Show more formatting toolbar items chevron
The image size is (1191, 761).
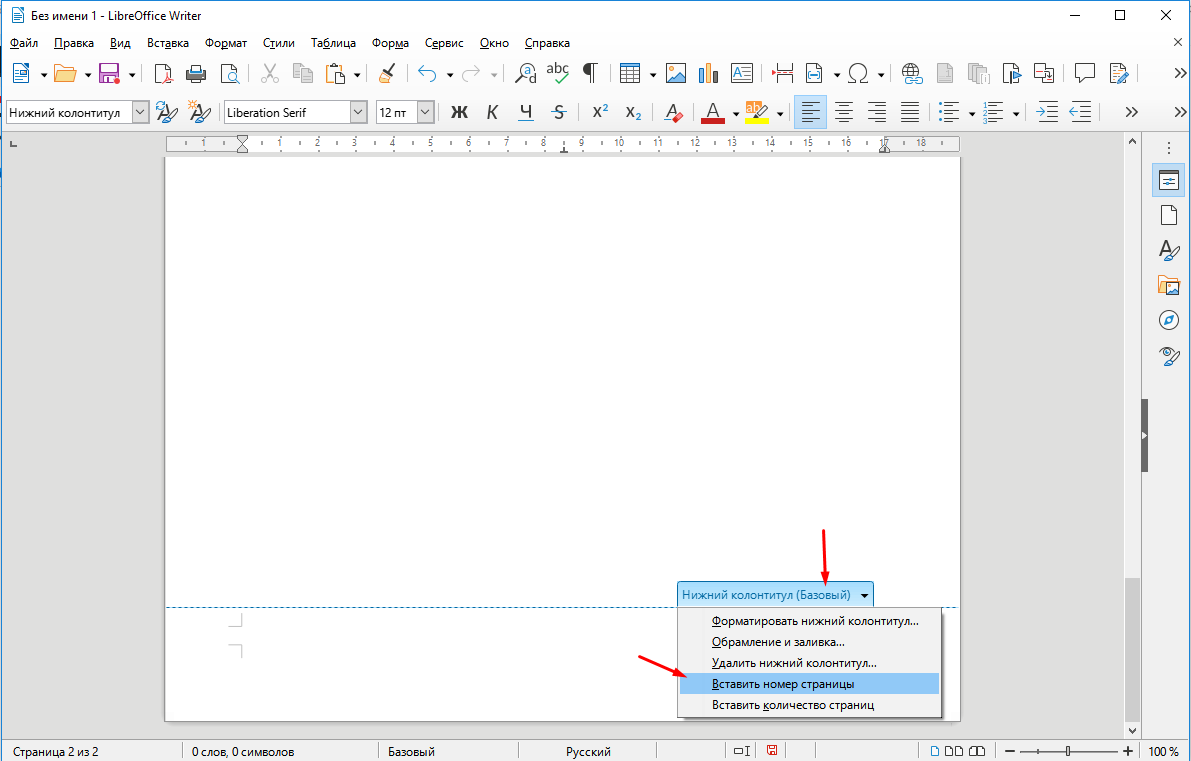(x=1131, y=112)
